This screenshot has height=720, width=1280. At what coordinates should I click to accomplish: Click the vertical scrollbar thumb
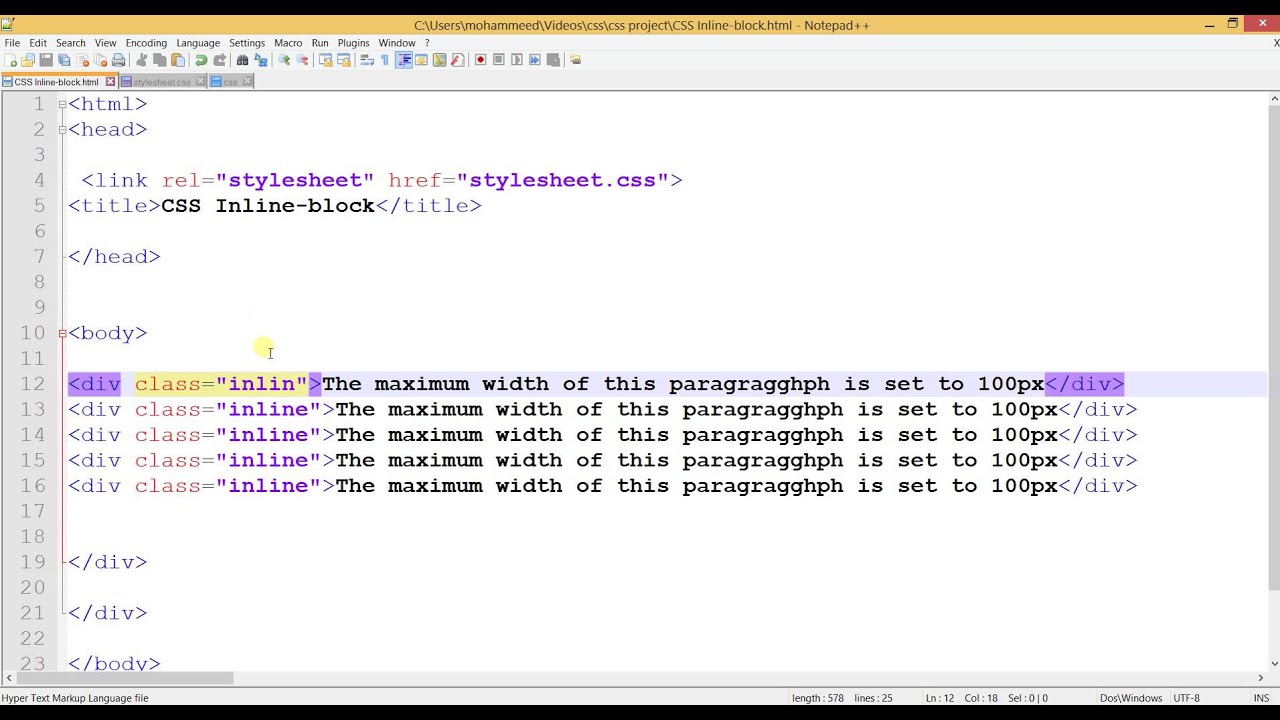coord(1273,347)
